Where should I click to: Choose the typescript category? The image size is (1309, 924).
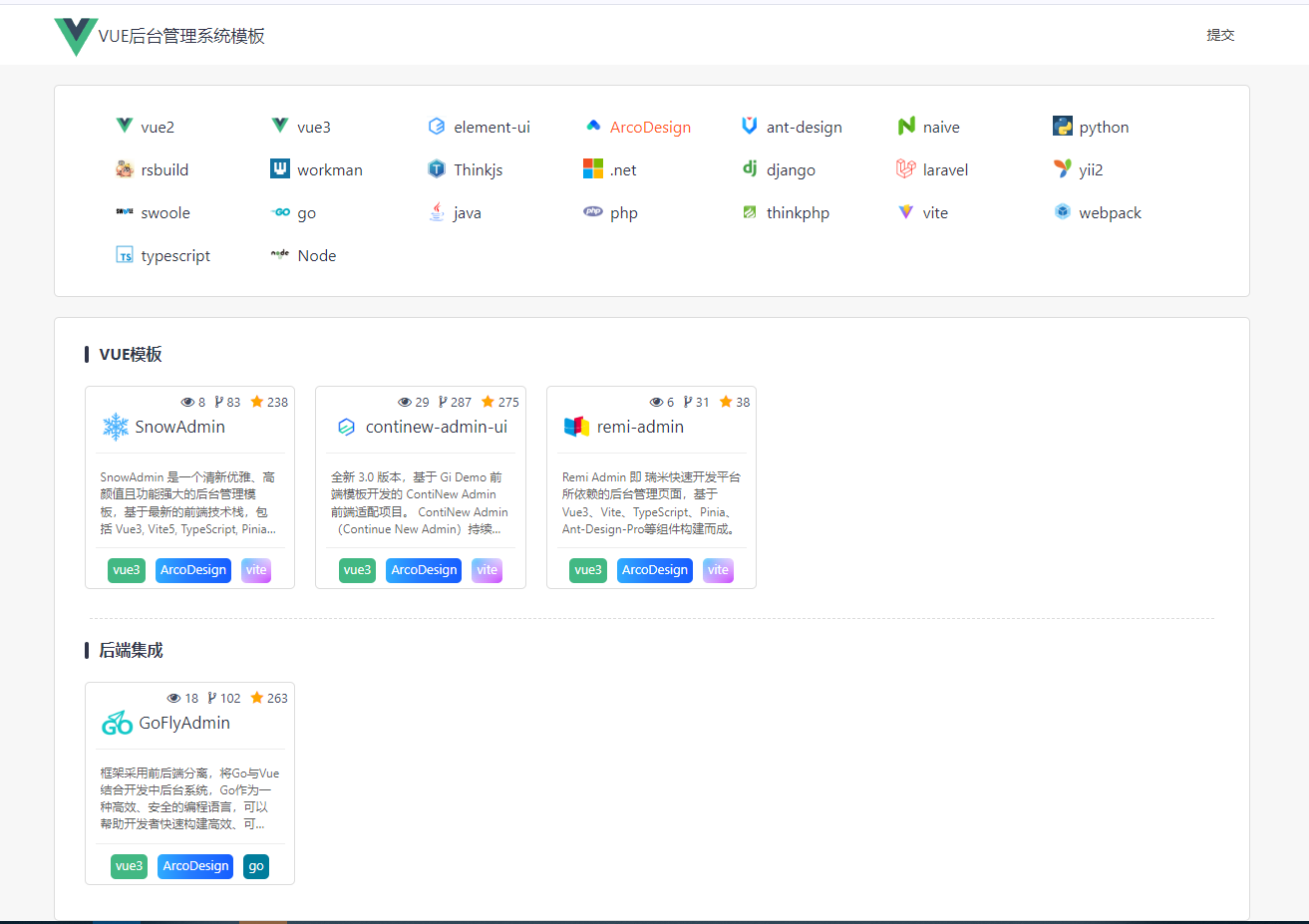(x=175, y=256)
